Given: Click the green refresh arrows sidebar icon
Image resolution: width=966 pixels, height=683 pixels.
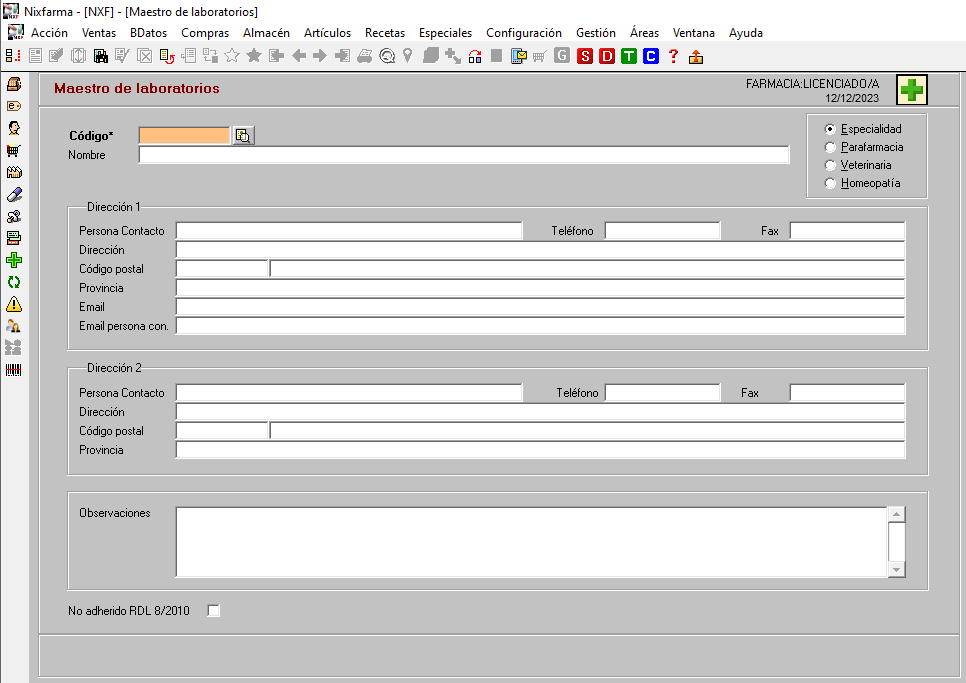Looking at the screenshot, I should pos(14,282).
